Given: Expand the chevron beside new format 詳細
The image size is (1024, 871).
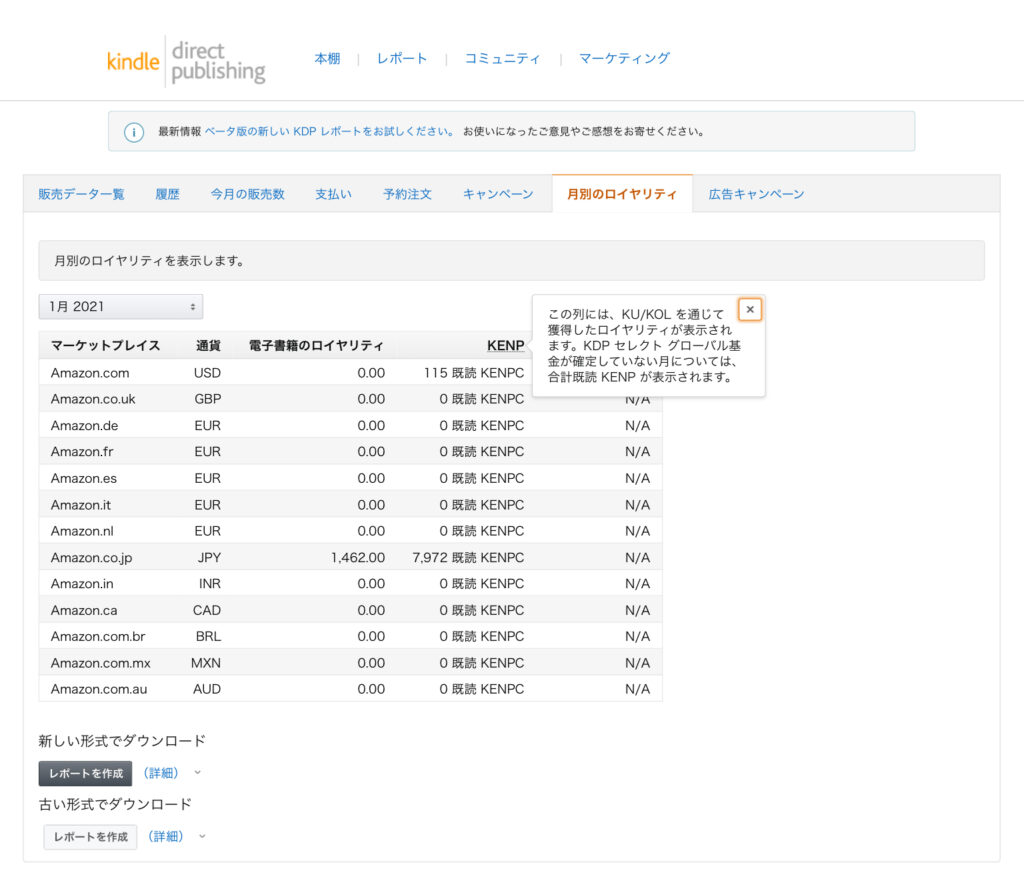Looking at the screenshot, I should coord(197,773).
